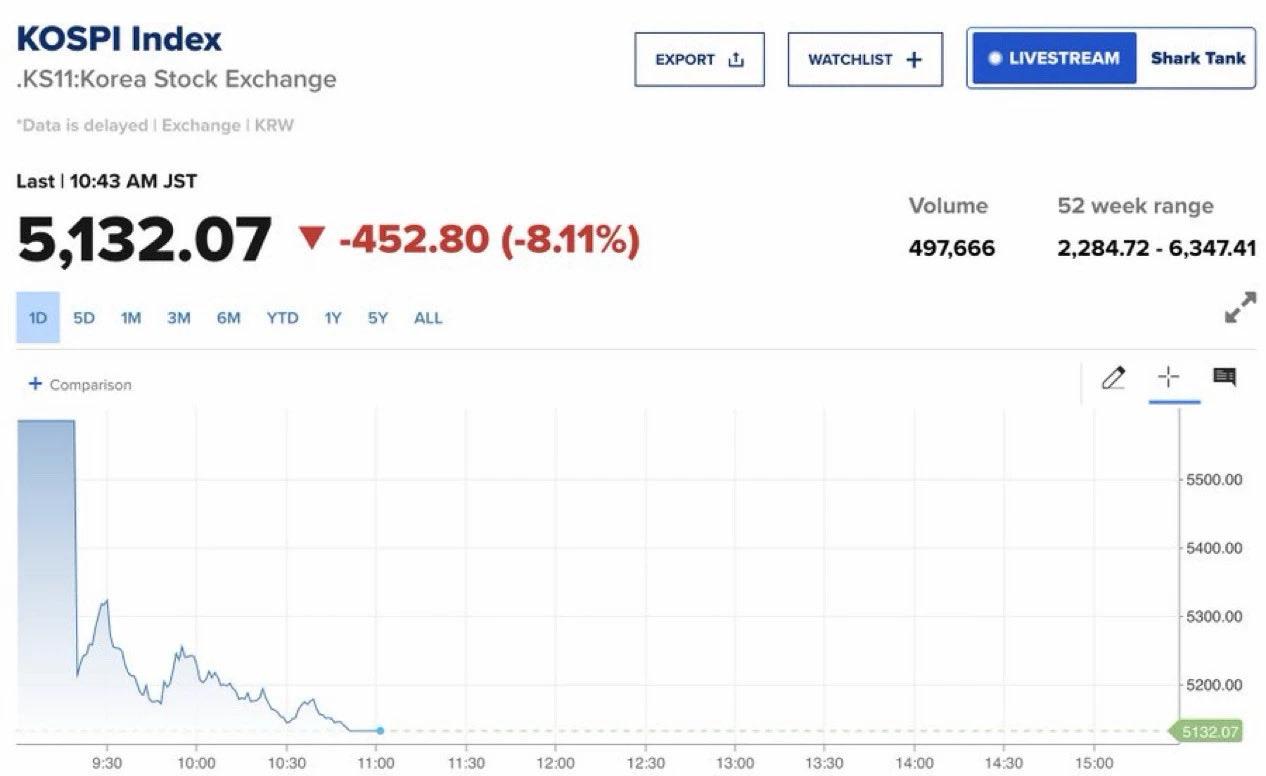This screenshot has height=776, width=1266.
Task: Click the upload icon inside Export button
Action: coord(736,60)
